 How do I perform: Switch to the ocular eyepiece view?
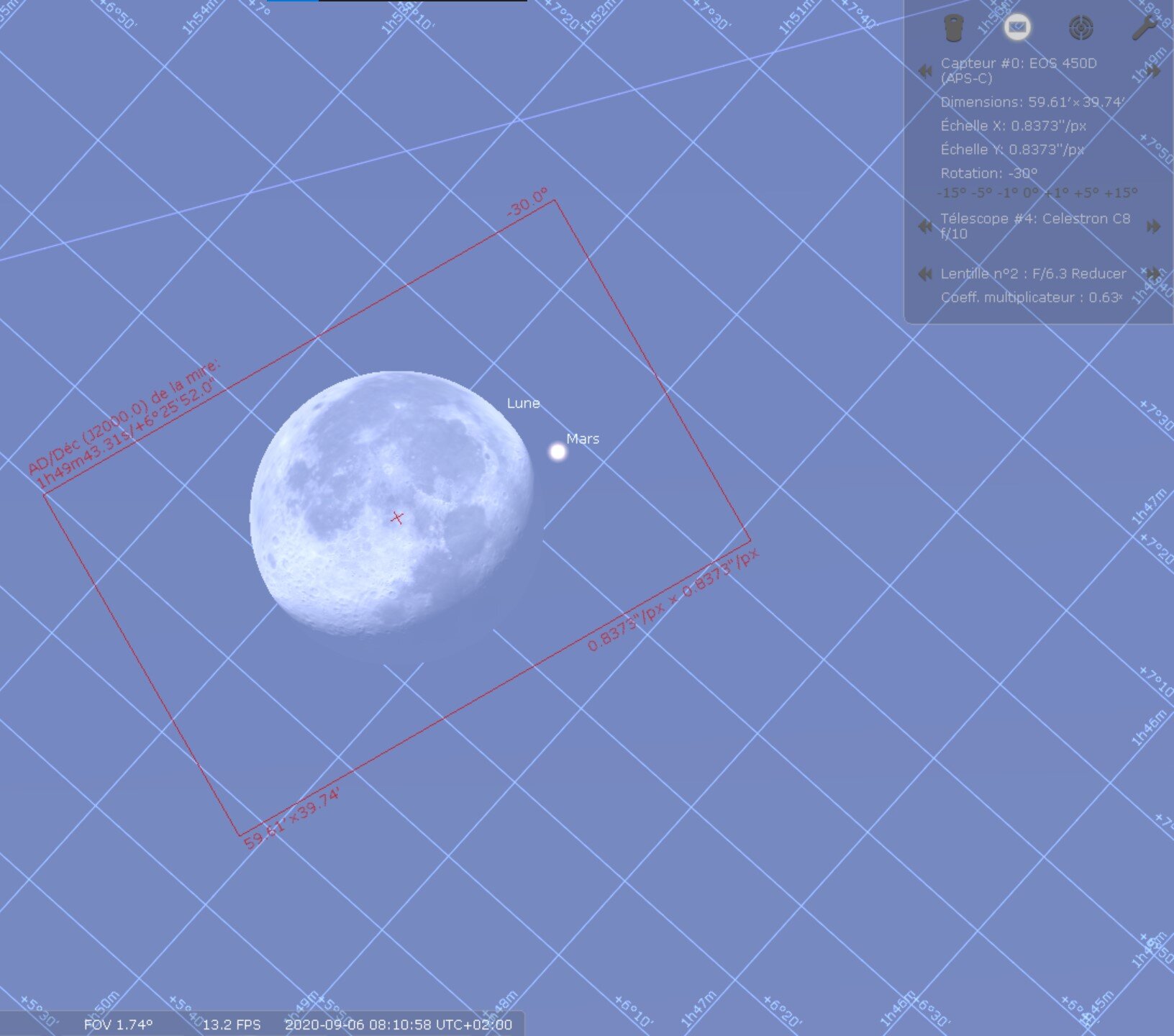[x=953, y=28]
